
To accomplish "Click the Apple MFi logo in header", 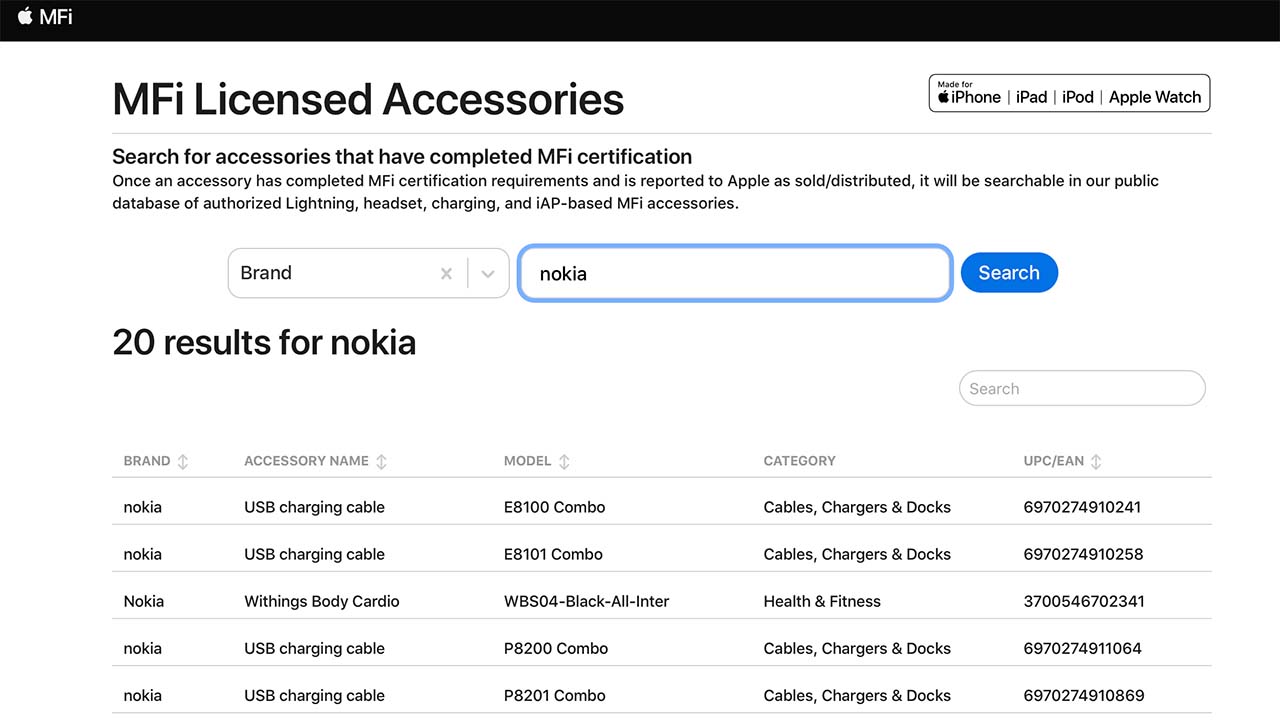I will tap(45, 17).
